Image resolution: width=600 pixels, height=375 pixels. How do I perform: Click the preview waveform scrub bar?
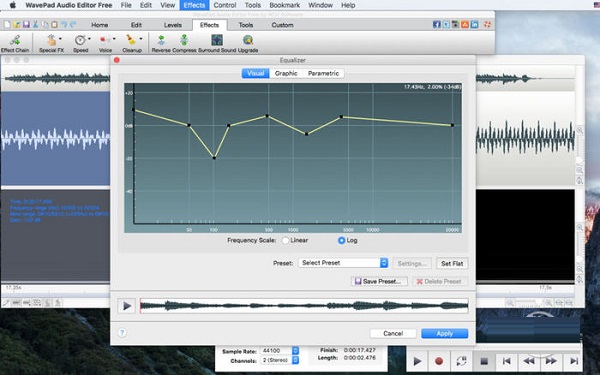coord(304,305)
